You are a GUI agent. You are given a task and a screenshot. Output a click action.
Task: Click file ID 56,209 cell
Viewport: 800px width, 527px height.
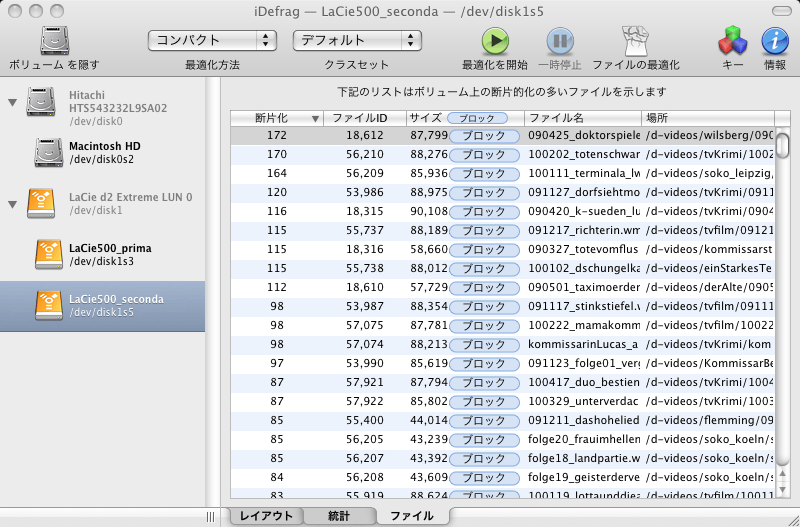tap(364, 173)
